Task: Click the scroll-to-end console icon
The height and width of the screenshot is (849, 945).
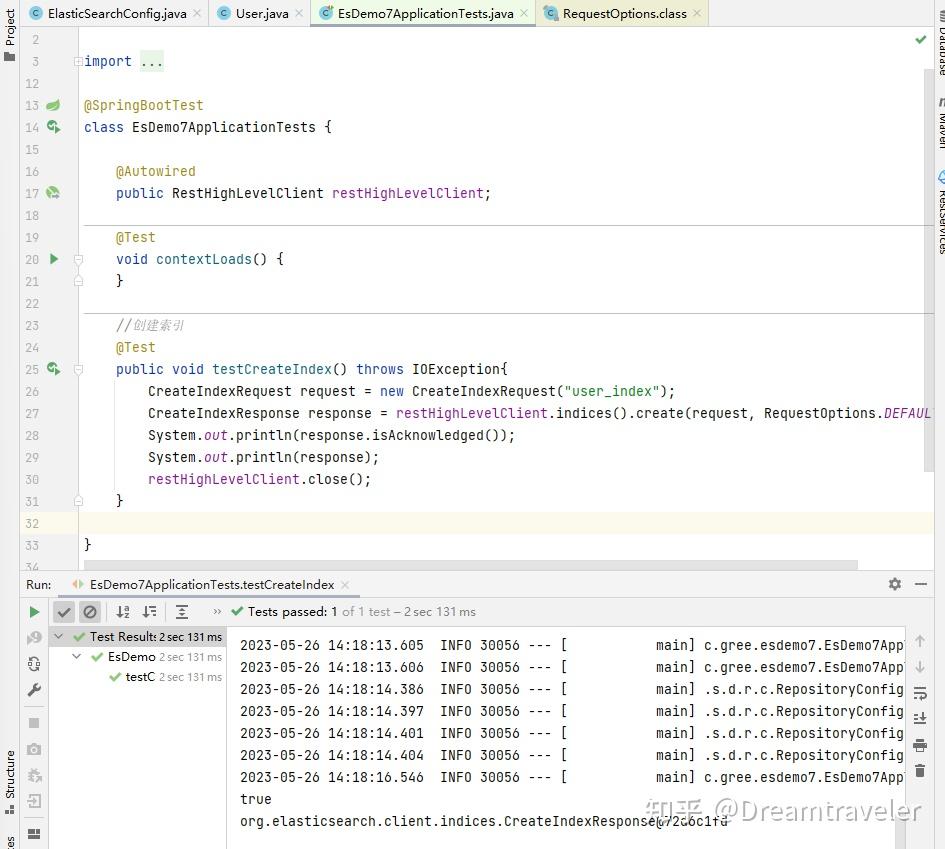Action: pyautogui.click(x=920, y=719)
